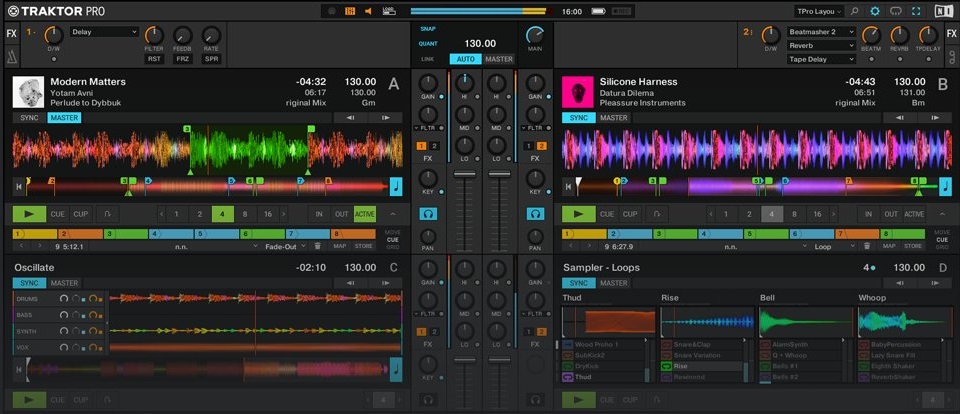Adjust the MAIN volume knob
The height and width of the screenshot is (414, 960).
(535, 35)
